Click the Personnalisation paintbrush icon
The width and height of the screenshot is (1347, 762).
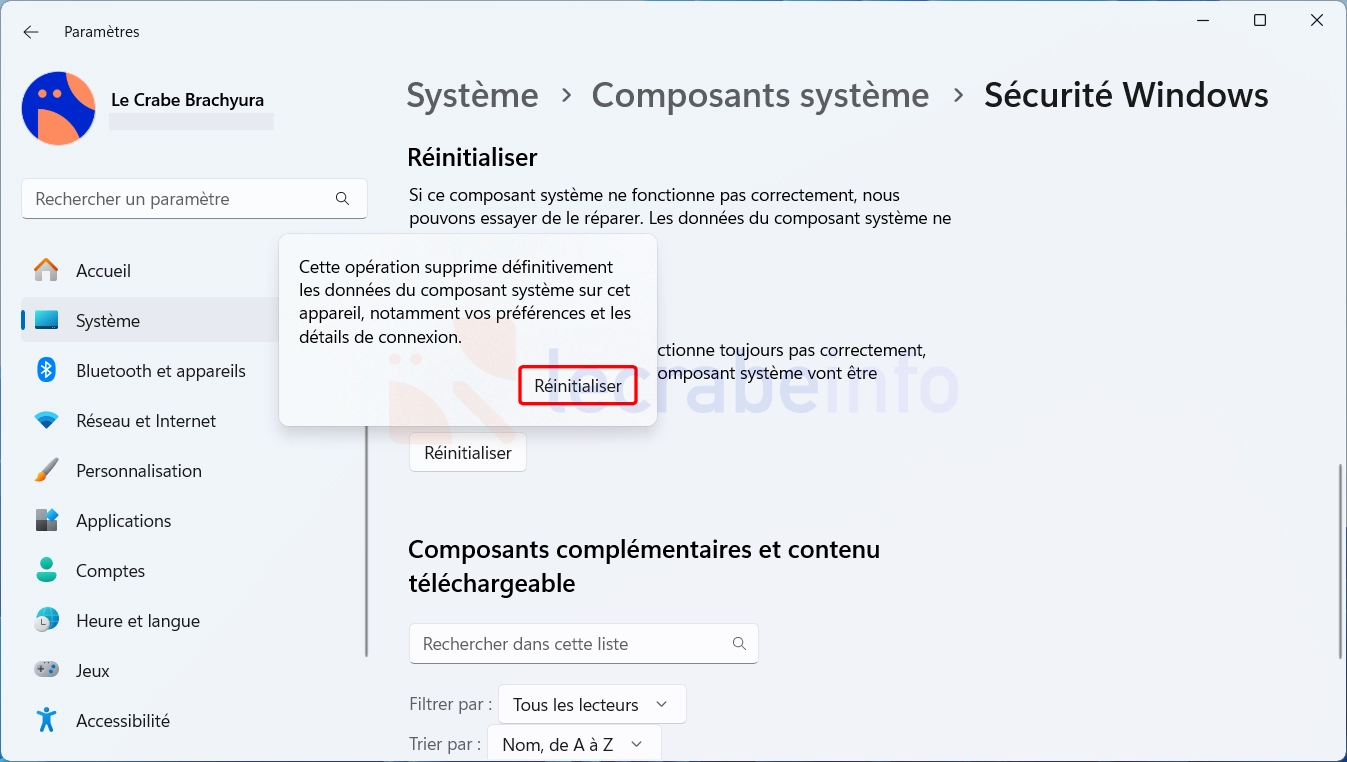pos(46,470)
